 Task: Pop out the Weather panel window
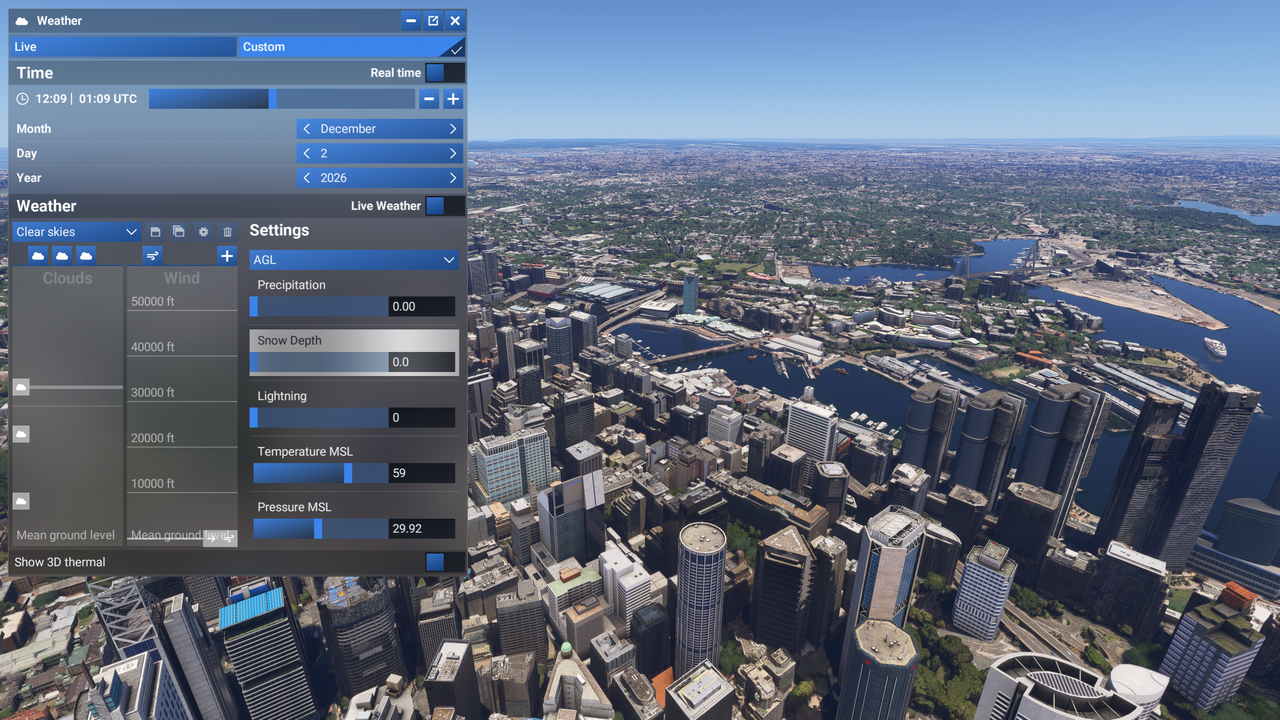point(433,21)
